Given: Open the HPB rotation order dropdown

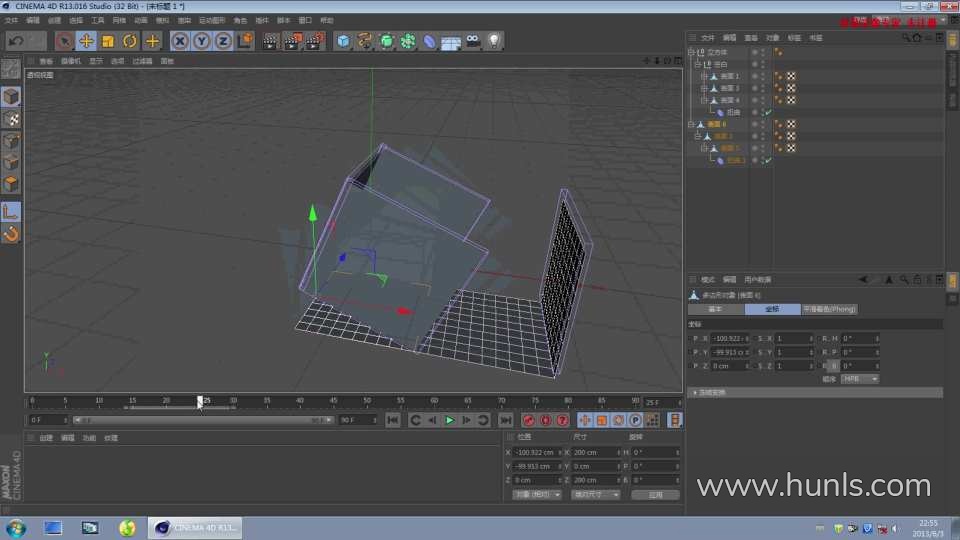Looking at the screenshot, I should [860, 379].
